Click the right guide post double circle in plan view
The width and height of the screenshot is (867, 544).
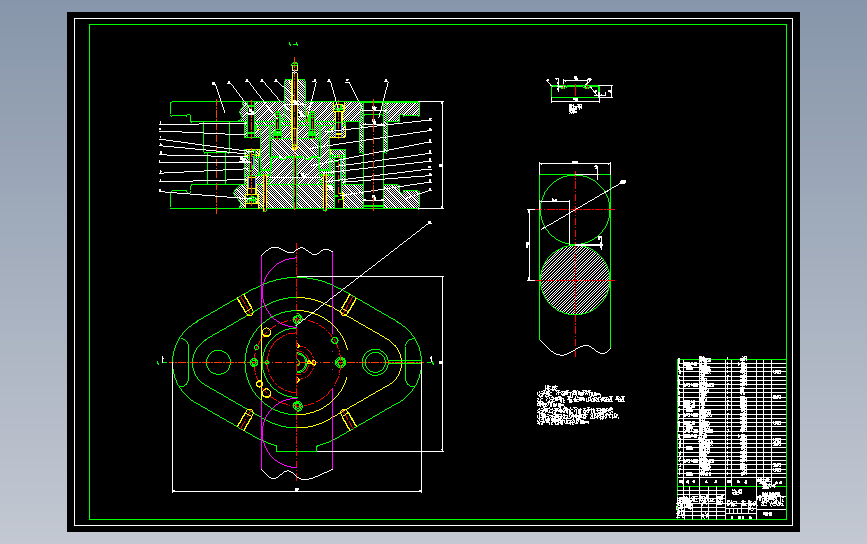tap(375, 363)
